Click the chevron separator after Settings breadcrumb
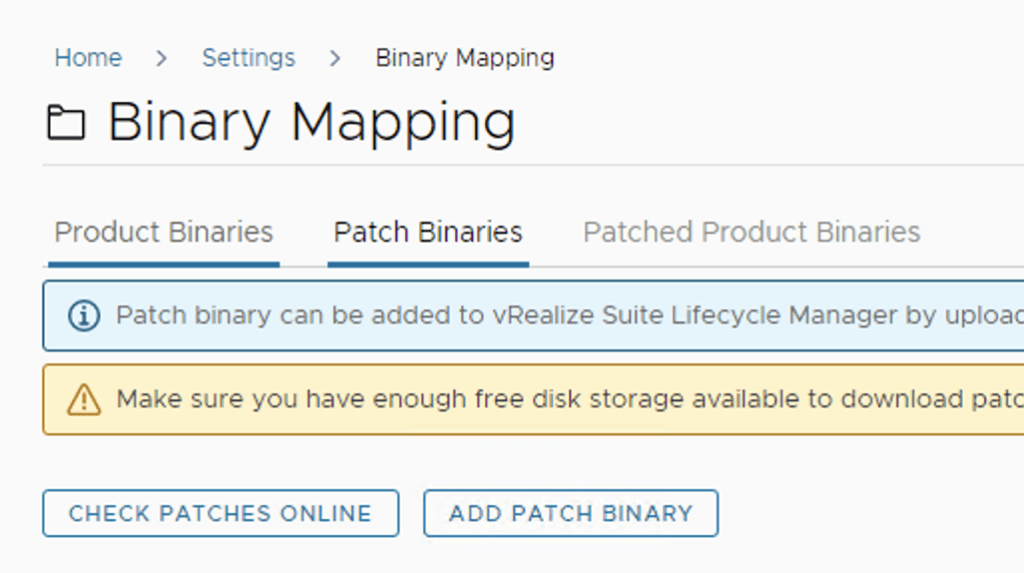 (x=335, y=58)
